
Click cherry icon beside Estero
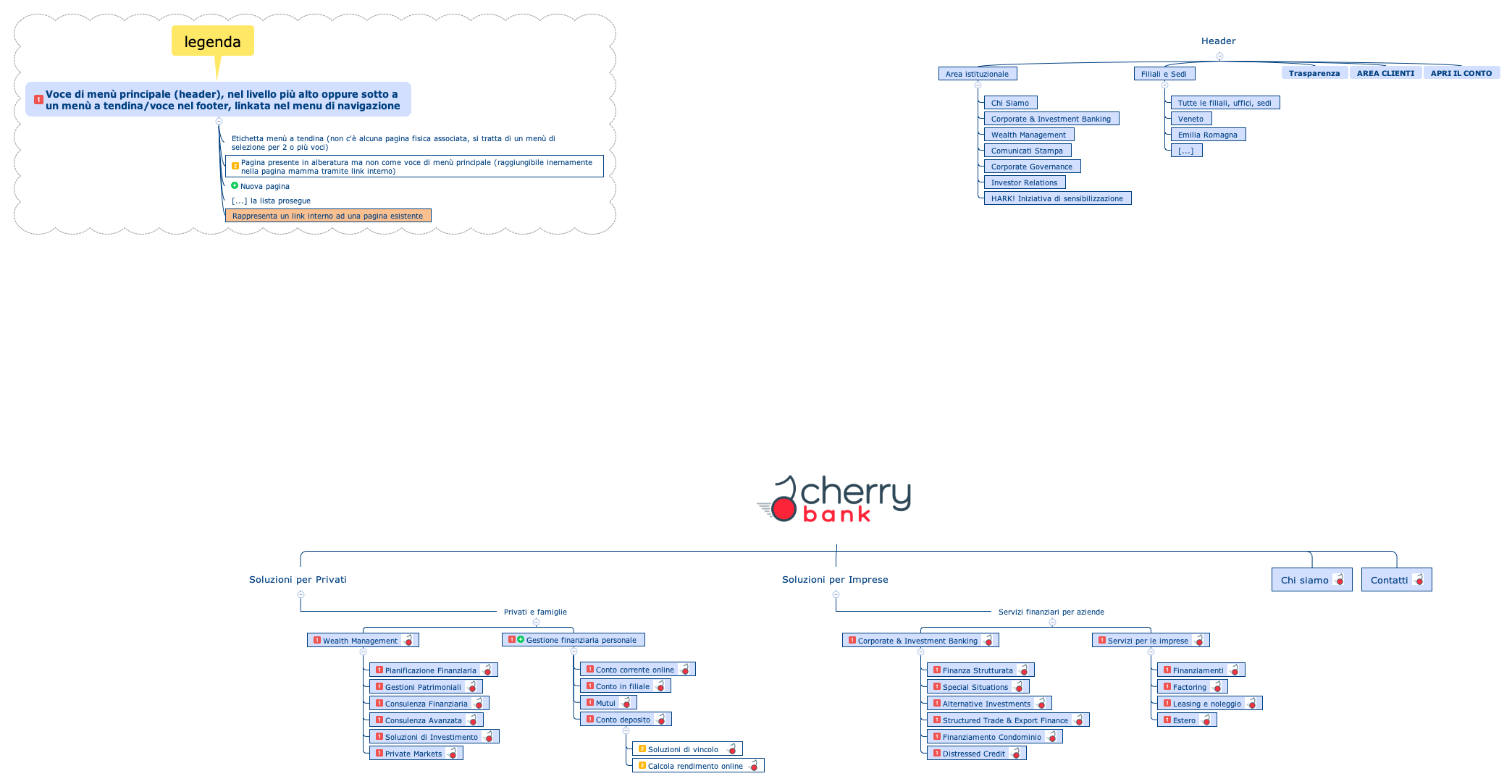pos(1207,720)
